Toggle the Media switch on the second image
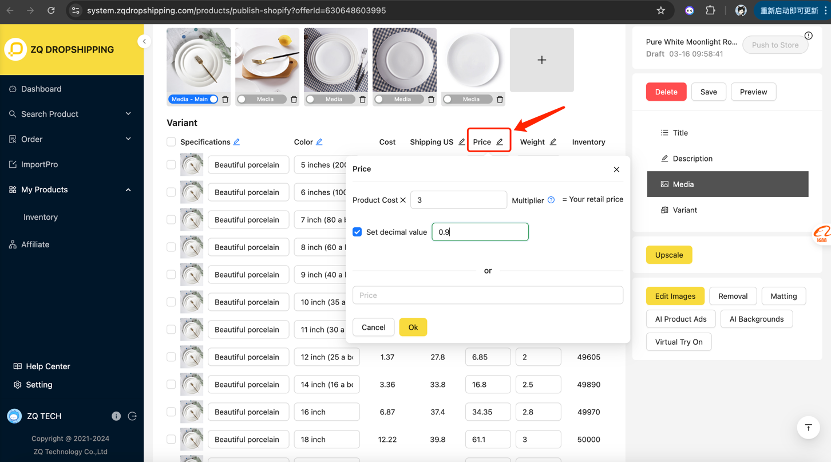This screenshot has height=462, width=832. (262, 99)
